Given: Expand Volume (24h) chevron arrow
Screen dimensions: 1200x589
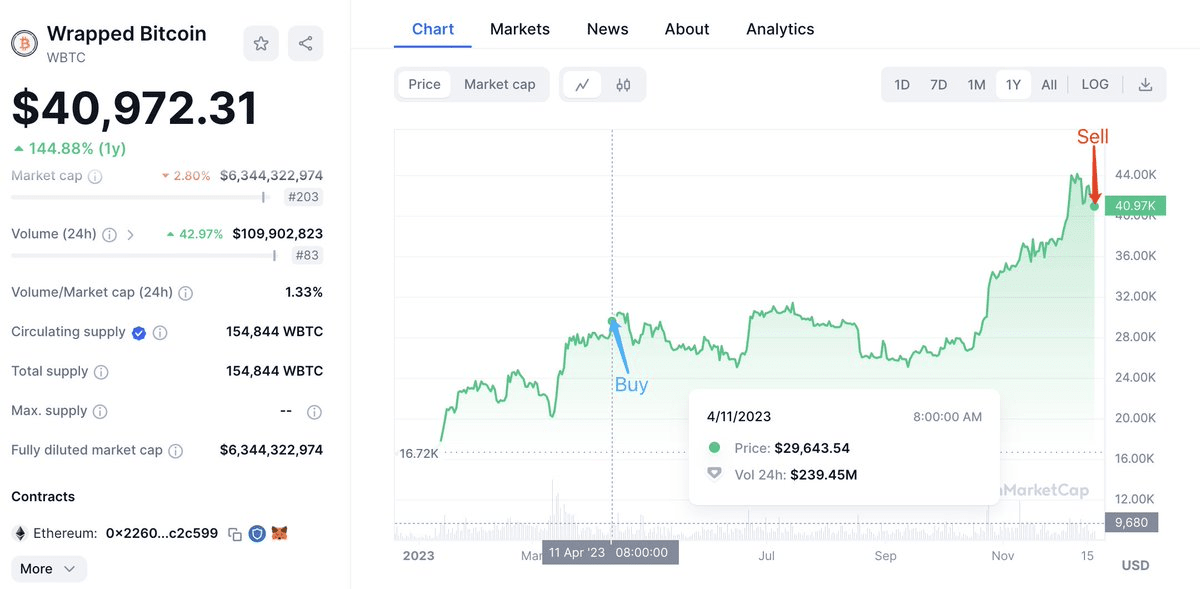Looking at the screenshot, I should click(x=130, y=235).
